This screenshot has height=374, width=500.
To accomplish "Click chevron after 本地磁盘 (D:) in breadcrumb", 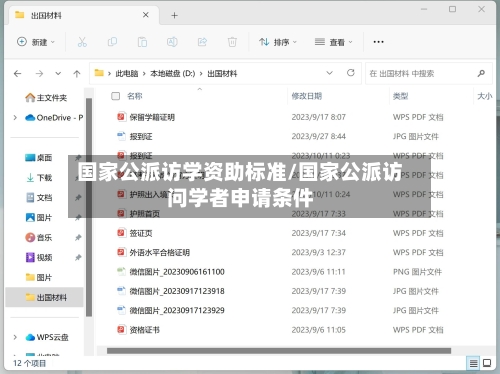I will pos(201,73).
